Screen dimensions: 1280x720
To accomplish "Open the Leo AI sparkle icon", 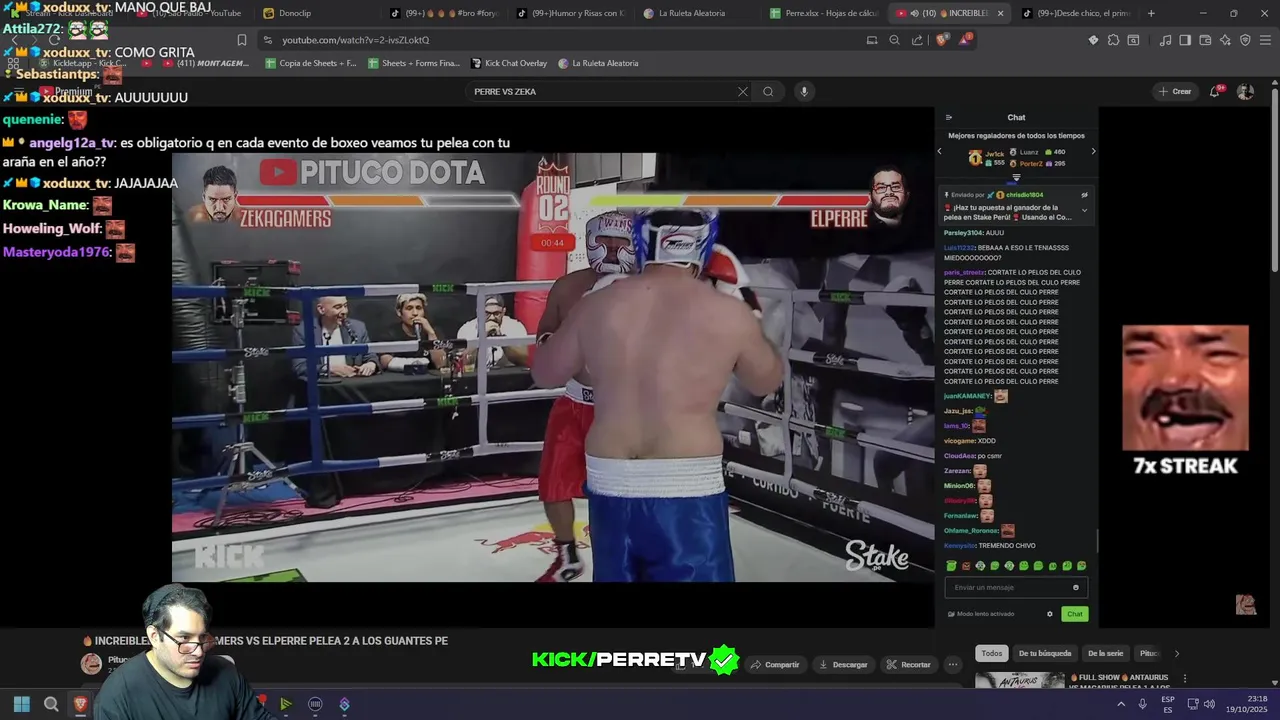I will (x=1225, y=40).
